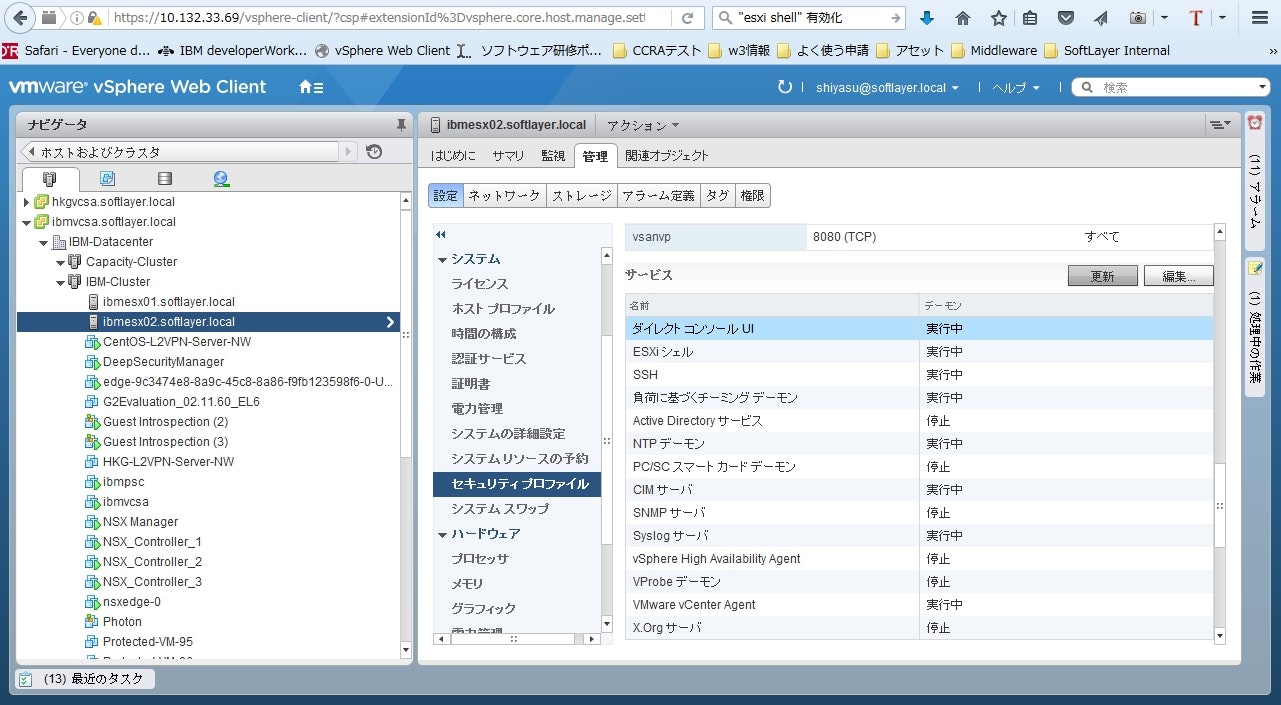
Task: Click the 更新 button for services
Action: [1102, 276]
